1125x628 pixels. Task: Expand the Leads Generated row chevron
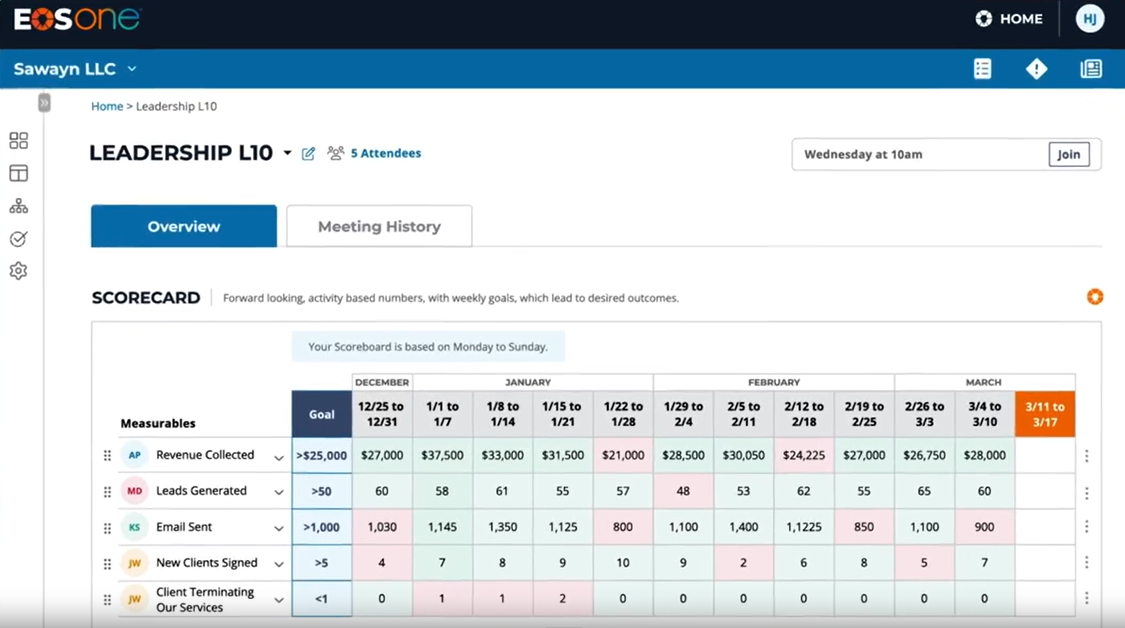tap(278, 492)
